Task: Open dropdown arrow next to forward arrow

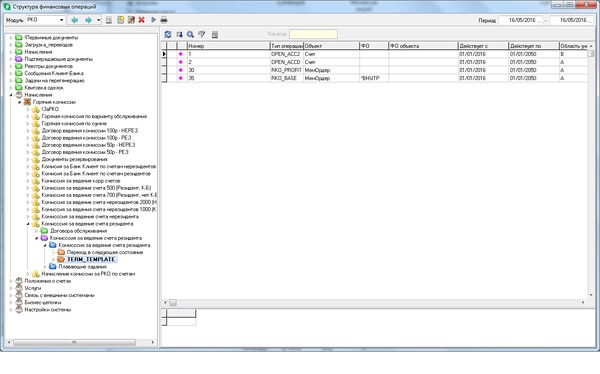Action: 98,20
